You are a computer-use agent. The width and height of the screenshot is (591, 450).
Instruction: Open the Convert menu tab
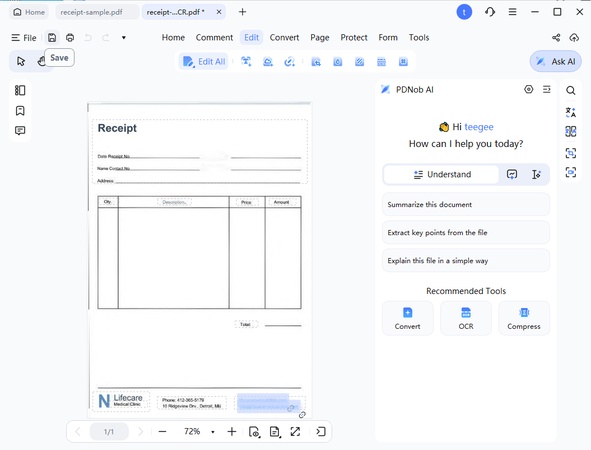point(284,38)
